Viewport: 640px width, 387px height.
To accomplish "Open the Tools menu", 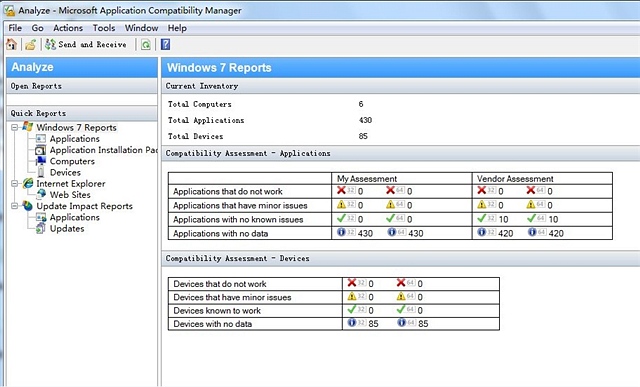I will pyautogui.click(x=104, y=28).
